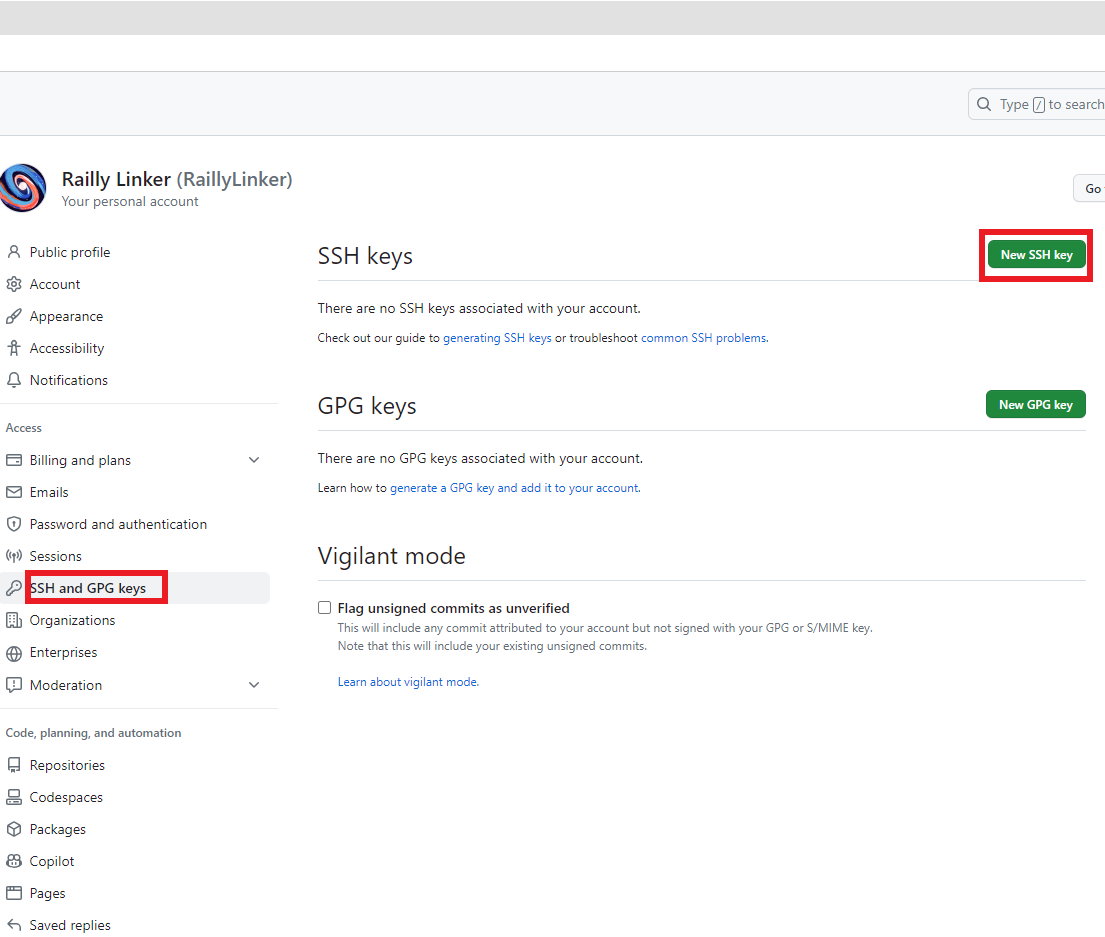
Task: Click the Vigilant mode heading
Action: pyautogui.click(x=392, y=556)
